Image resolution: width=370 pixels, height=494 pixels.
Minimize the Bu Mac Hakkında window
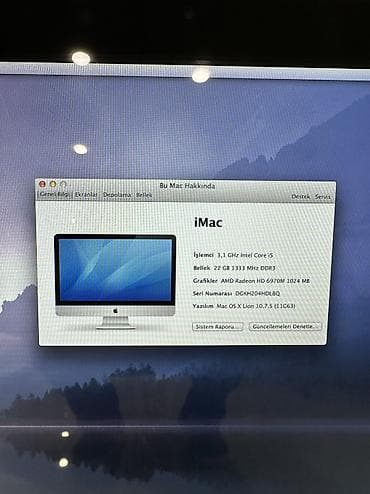point(53,184)
